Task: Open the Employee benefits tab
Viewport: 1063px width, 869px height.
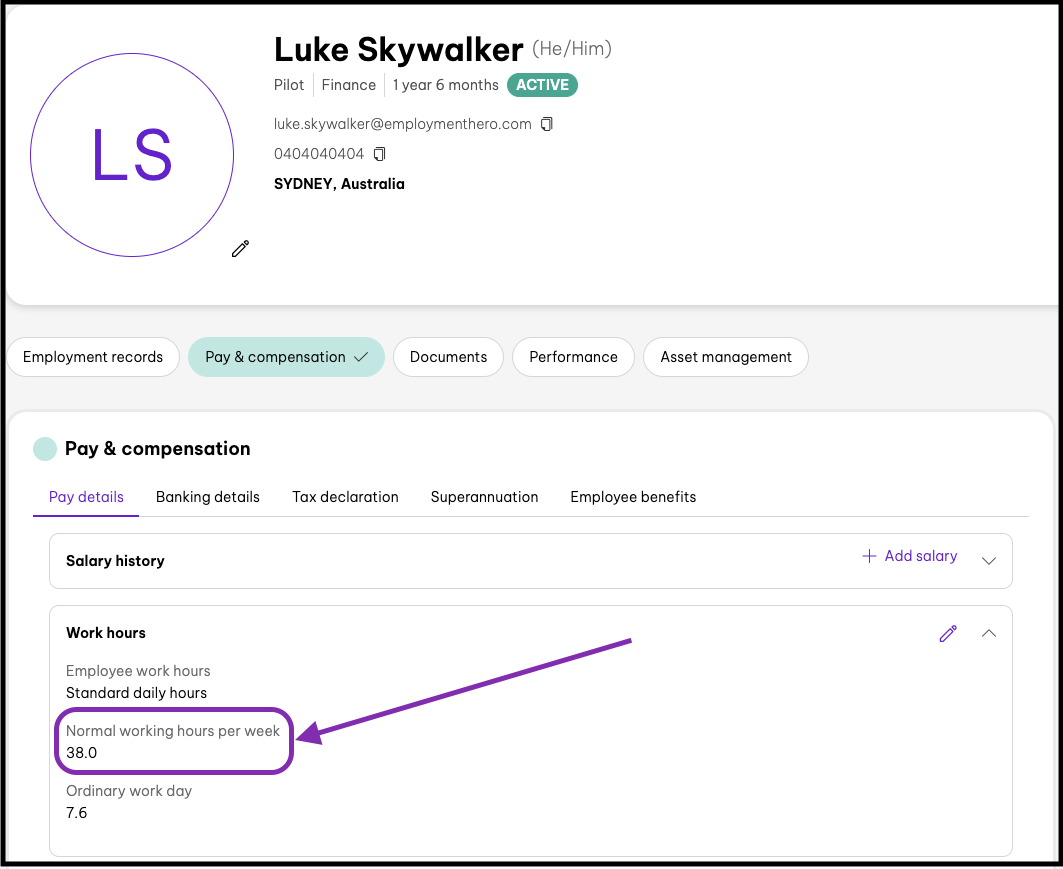Action: tap(633, 497)
